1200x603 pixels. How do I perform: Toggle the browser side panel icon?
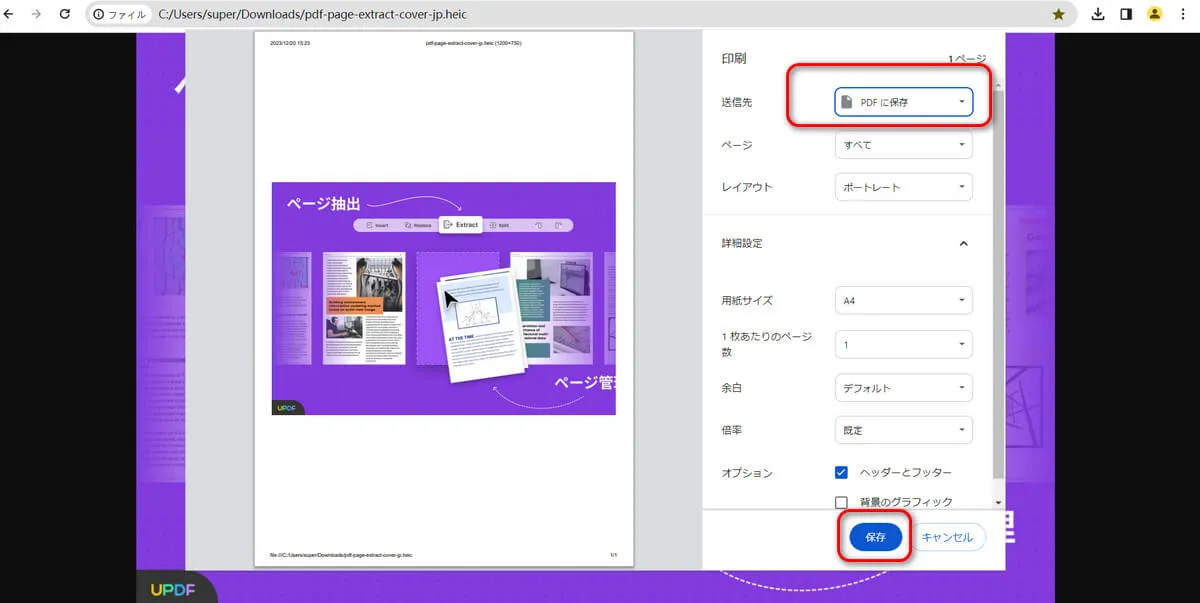click(x=1126, y=15)
